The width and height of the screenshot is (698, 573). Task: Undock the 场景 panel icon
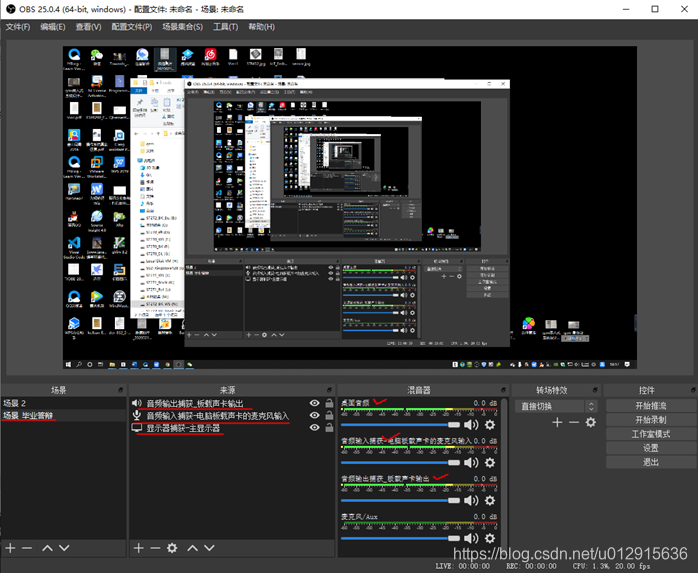click(x=121, y=390)
